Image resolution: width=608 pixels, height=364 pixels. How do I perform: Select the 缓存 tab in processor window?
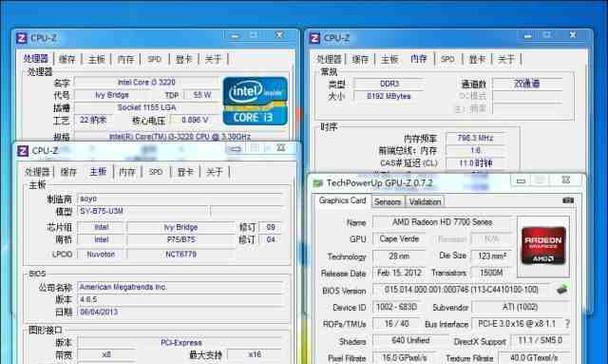pos(67,59)
